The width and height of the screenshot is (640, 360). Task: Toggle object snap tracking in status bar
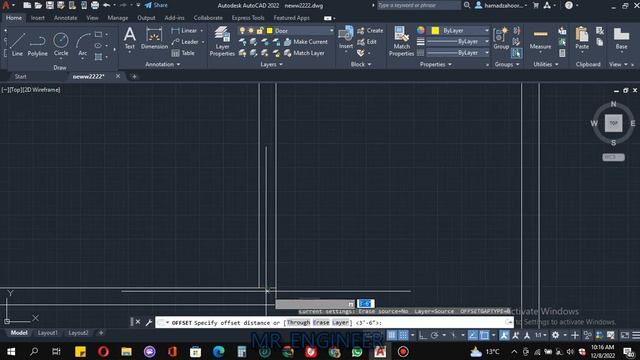click(x=473, y=335)
